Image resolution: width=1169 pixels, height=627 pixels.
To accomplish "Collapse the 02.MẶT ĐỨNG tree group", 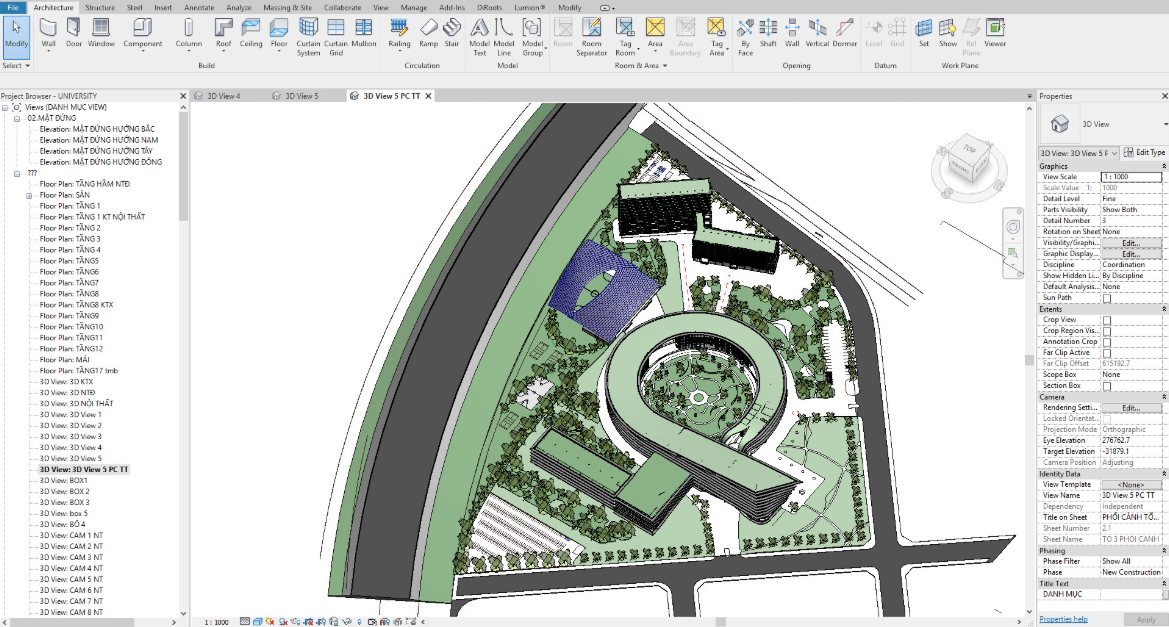I will tap(18, 118).
